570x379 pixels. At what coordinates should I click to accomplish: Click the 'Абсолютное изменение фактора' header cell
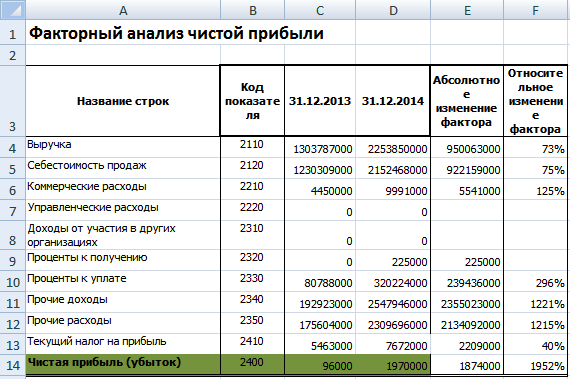[x=467, y=101]
